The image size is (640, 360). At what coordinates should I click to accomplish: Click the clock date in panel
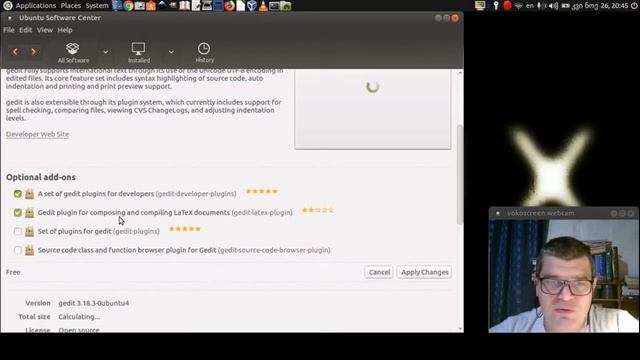pos(600,6)
